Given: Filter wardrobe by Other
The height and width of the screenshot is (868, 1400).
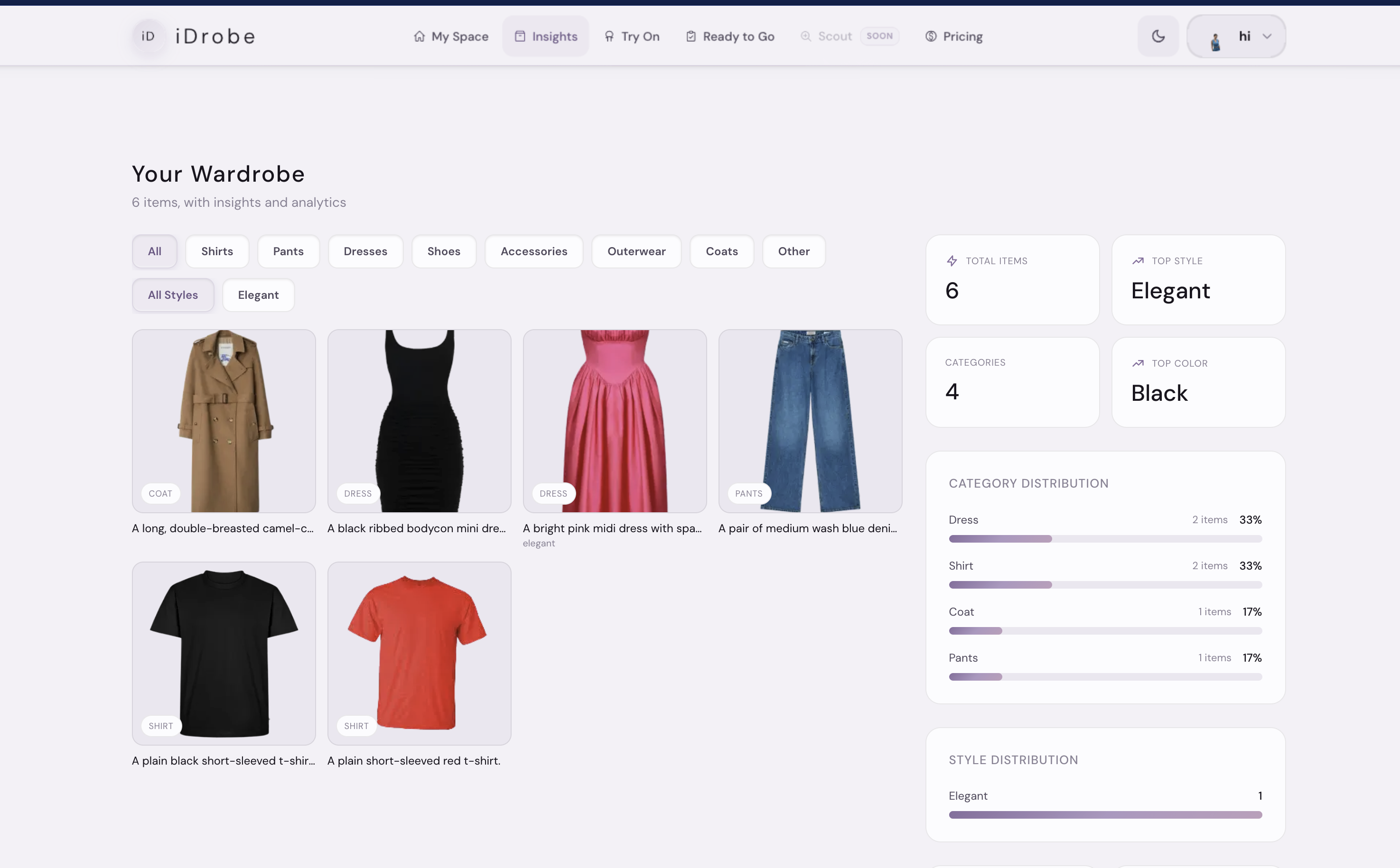Looking at the screenshot, I should click(793, 251).
